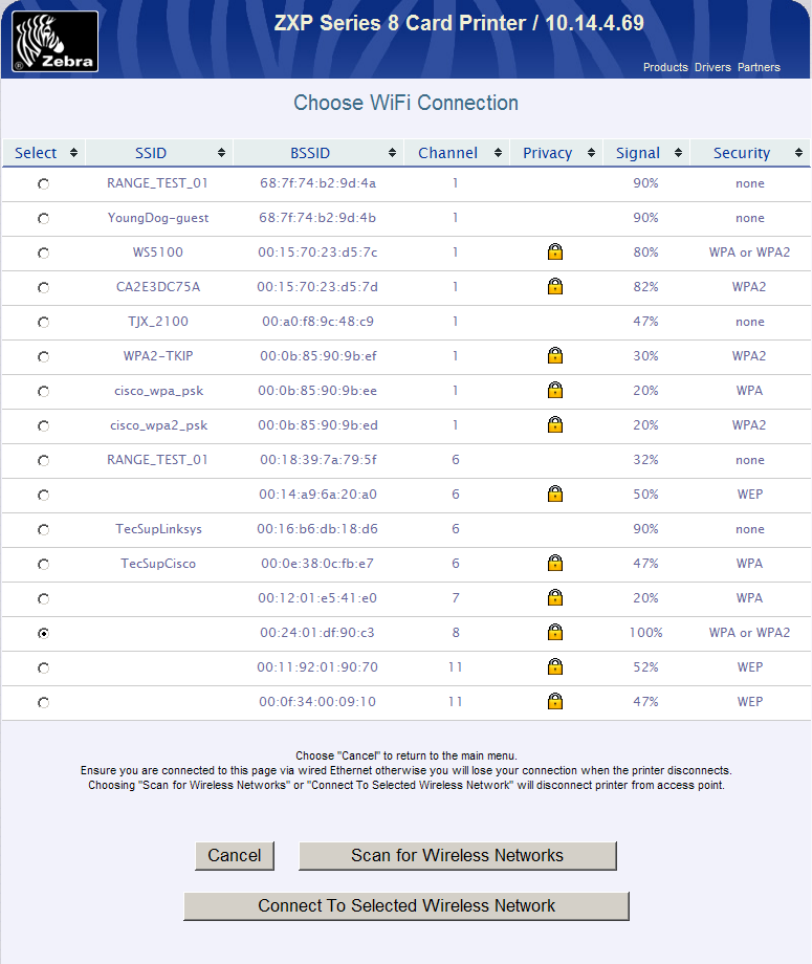This screenshot has width=812, height=964.
Task: Select radio for RANGE_TEST_01 on channel 6
Action: point(43,460)
